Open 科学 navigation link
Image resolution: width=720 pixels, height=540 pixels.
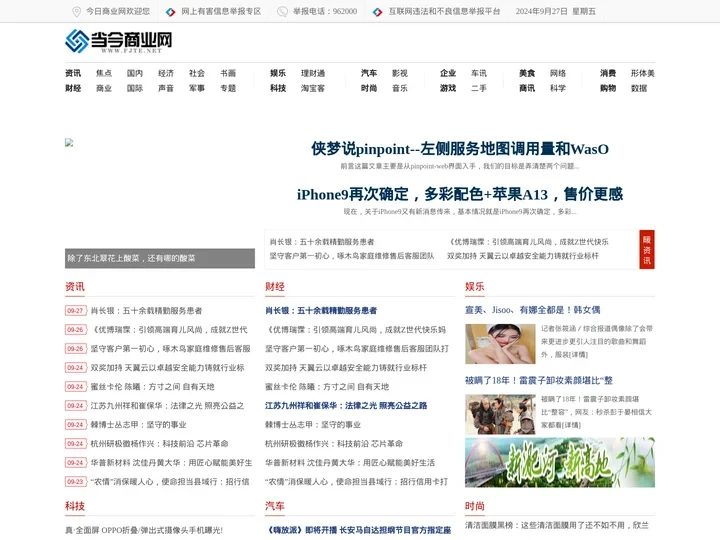558,88
